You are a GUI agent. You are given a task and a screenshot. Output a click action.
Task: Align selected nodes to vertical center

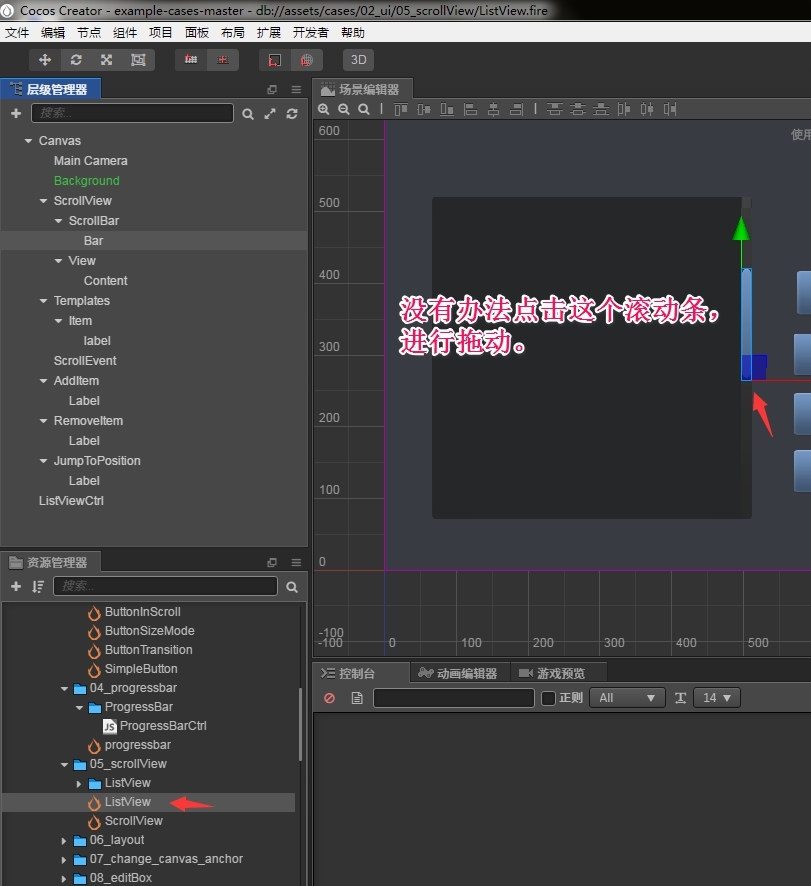click(424, 109)
